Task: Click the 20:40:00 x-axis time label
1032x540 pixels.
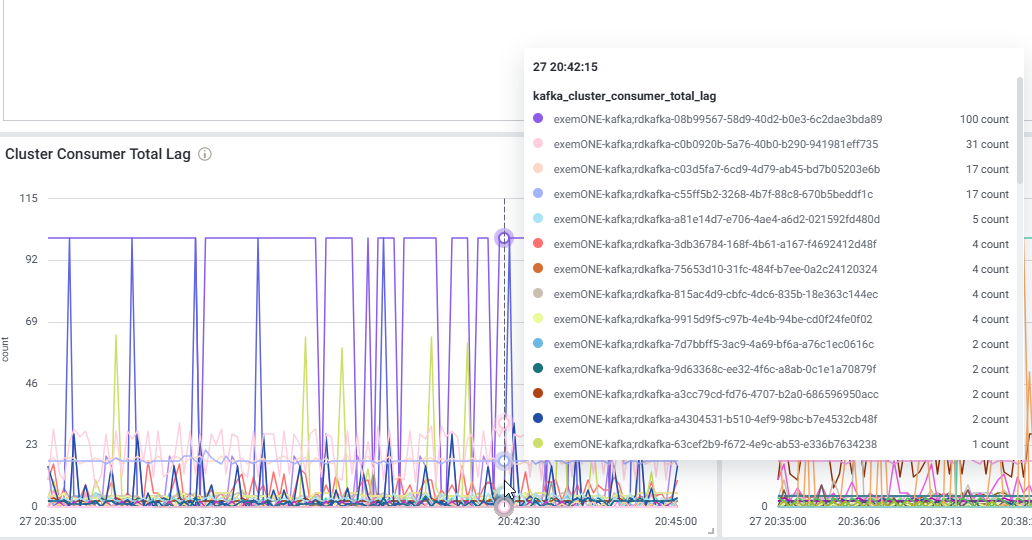Action: [x=361, y=521]
